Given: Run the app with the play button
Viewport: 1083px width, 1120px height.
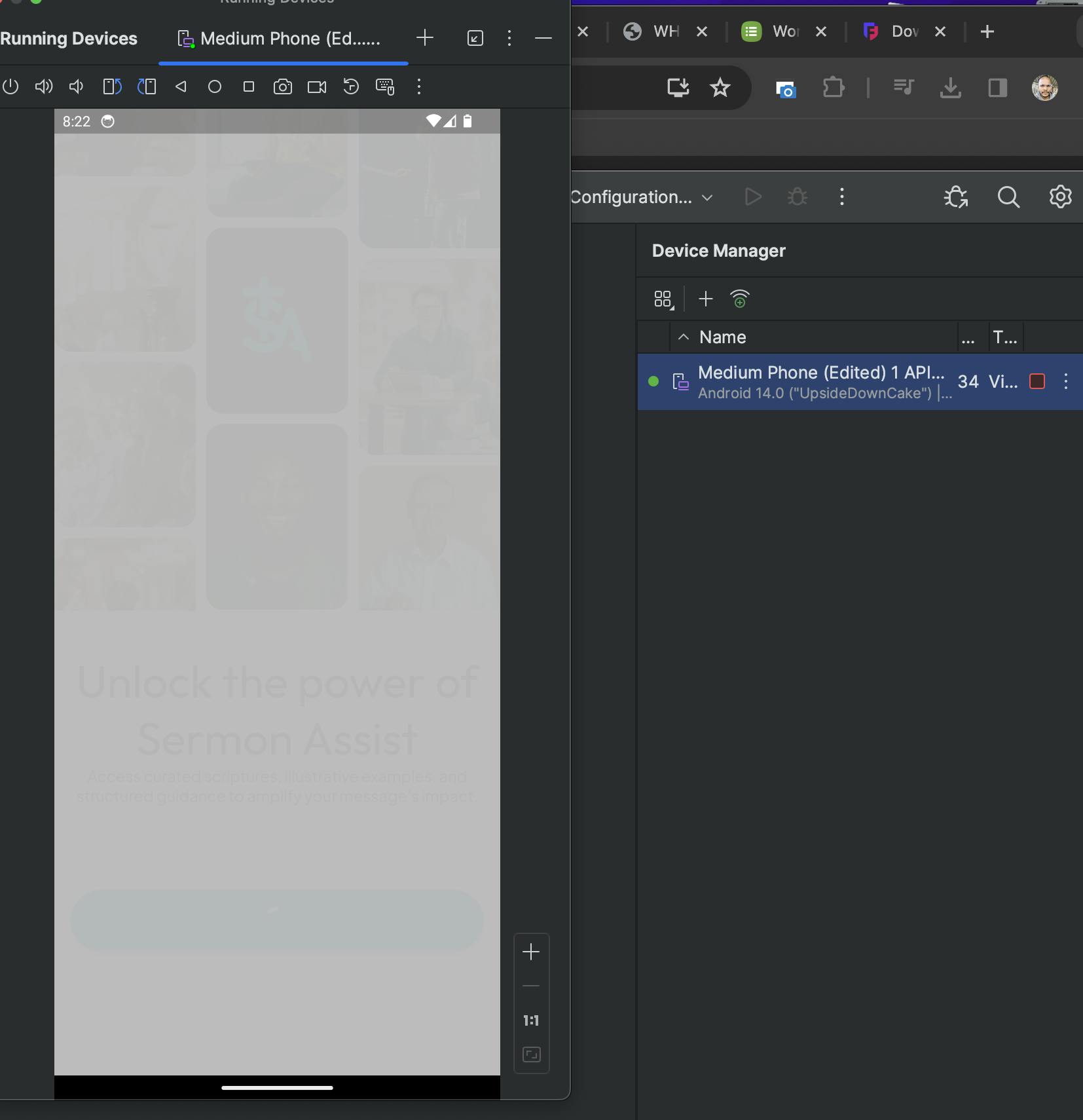Looking at the screenshot, I should tap(753, 197).
